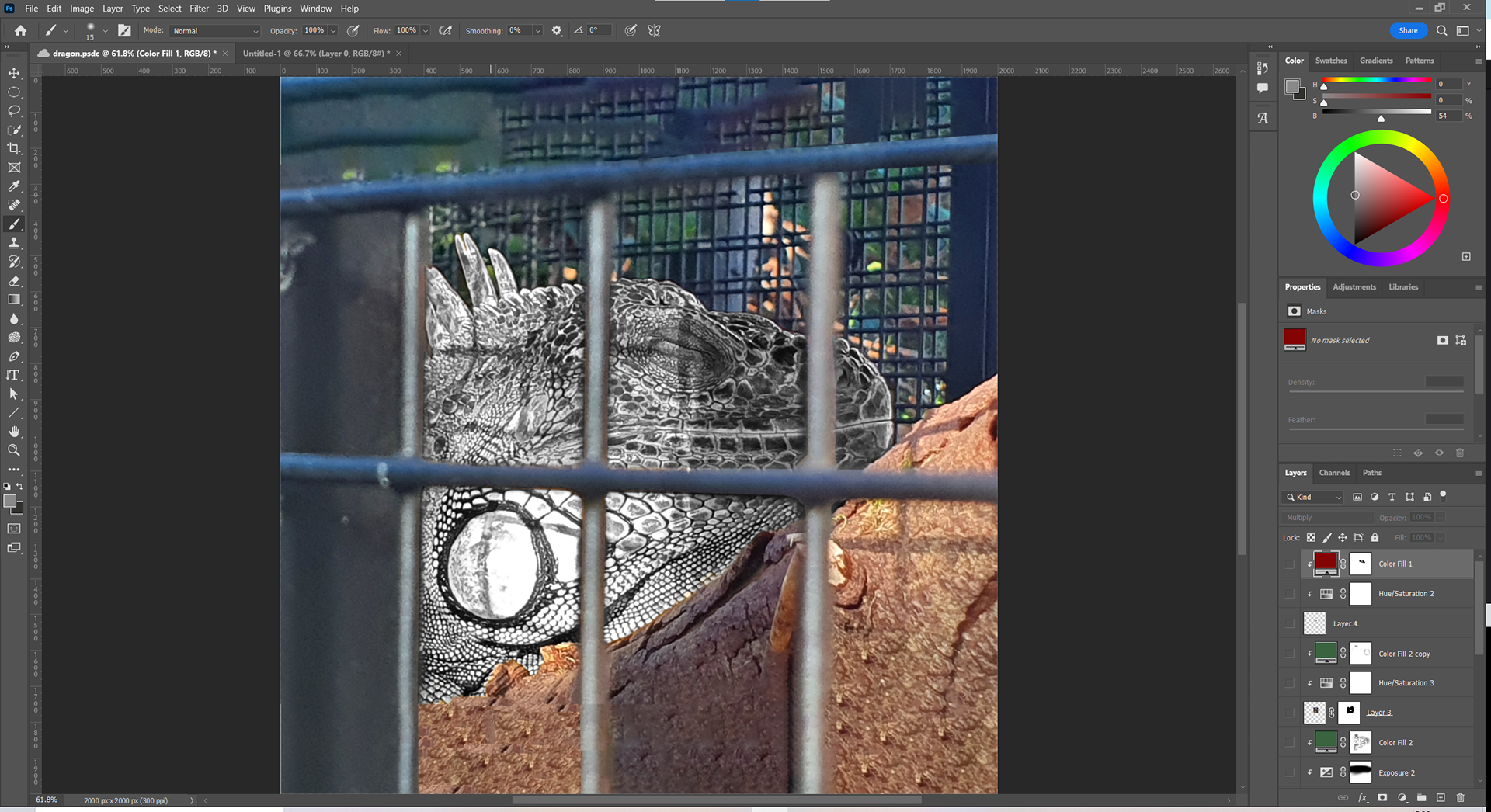The width and height of the screenshot is (1491, 812).
Task: Create new fill or adjustment layer icon
Action: (x=1402, y=797)
